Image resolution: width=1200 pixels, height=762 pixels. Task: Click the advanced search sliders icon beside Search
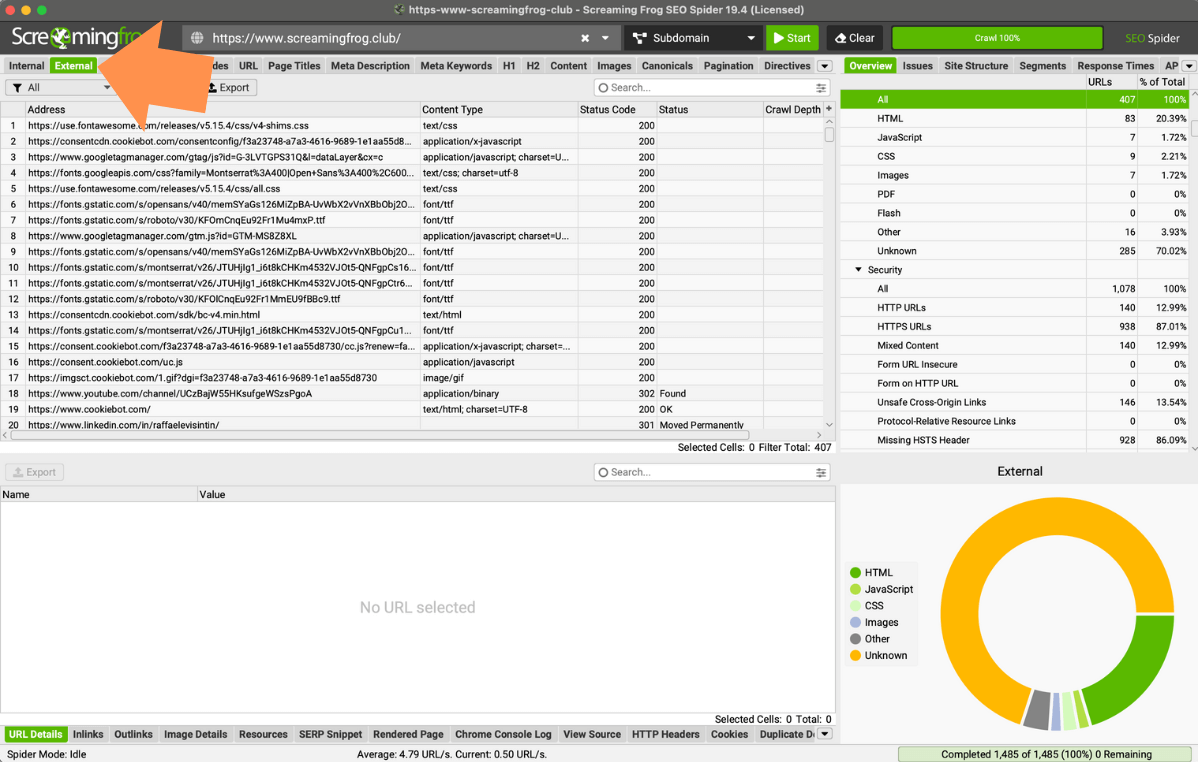pyautogui.click(x=821, y=87)
